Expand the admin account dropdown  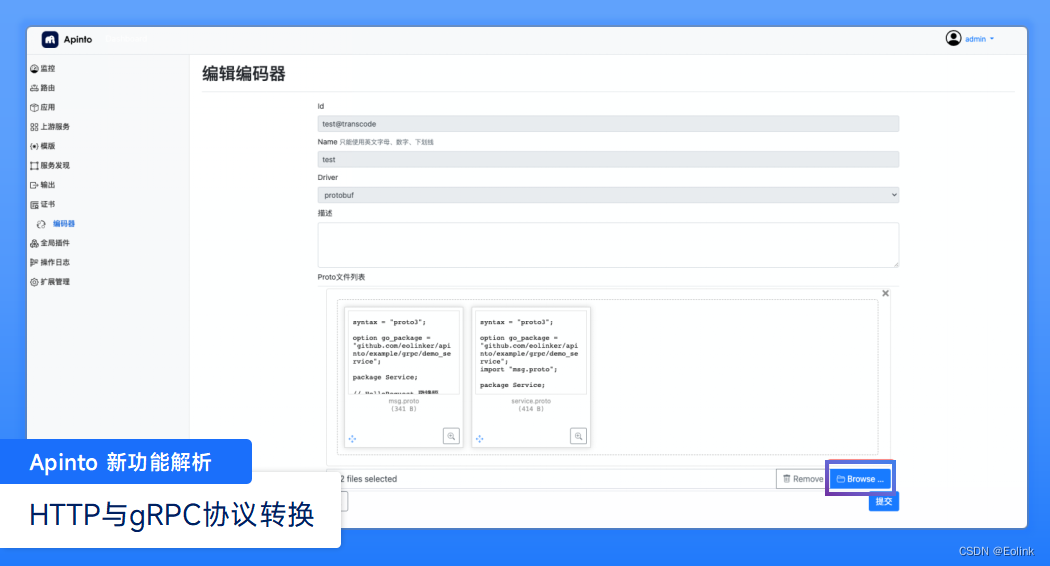[x=979, y=39]
